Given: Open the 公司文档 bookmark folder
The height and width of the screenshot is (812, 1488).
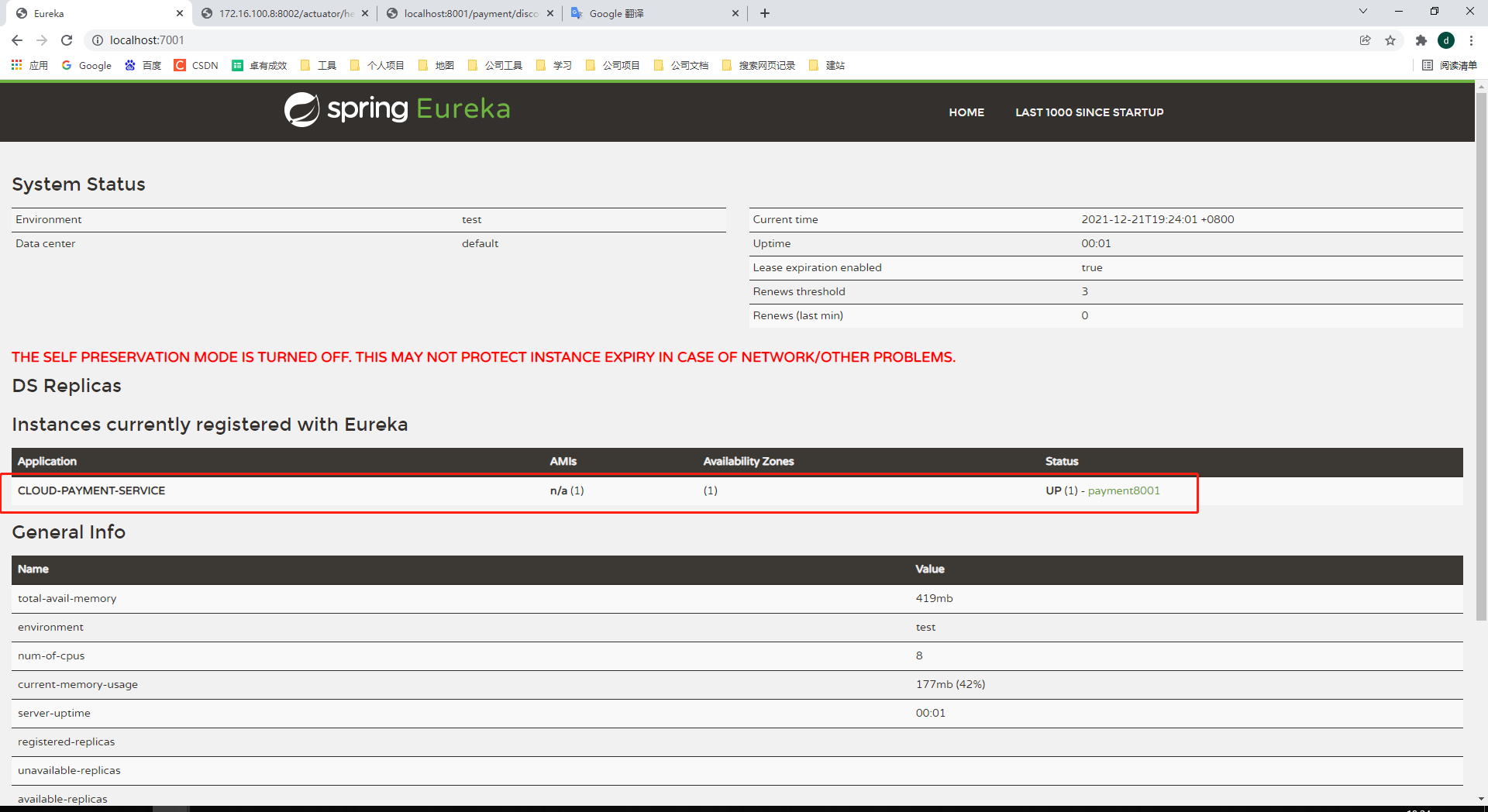Looking at the screenshot, I should (681, 65).
